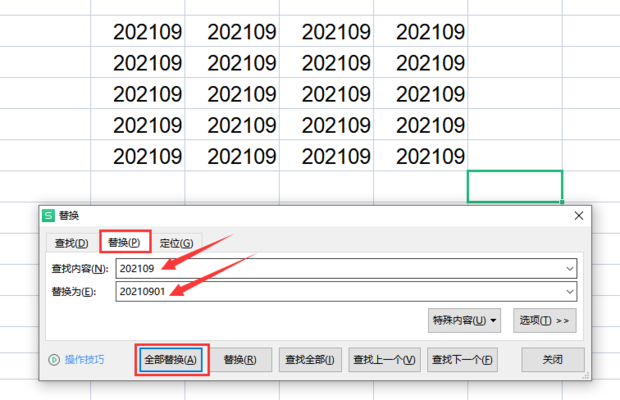Viewport: 620px width, 400px height.
Task: Select the 替换(P) tab
Action: click(124, 242)
